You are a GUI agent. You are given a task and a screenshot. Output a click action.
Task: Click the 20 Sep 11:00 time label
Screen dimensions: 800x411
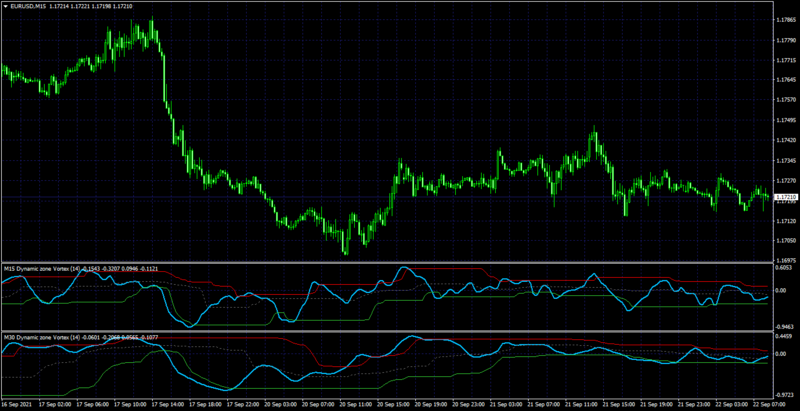pos(356,403)
